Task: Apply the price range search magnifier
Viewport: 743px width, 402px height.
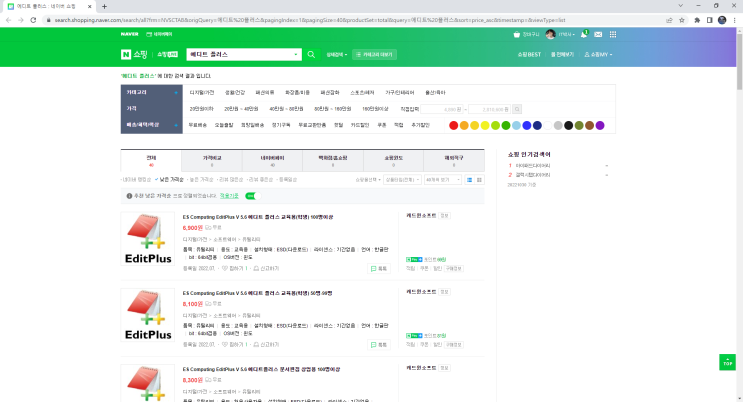Action: click(517, 109)
